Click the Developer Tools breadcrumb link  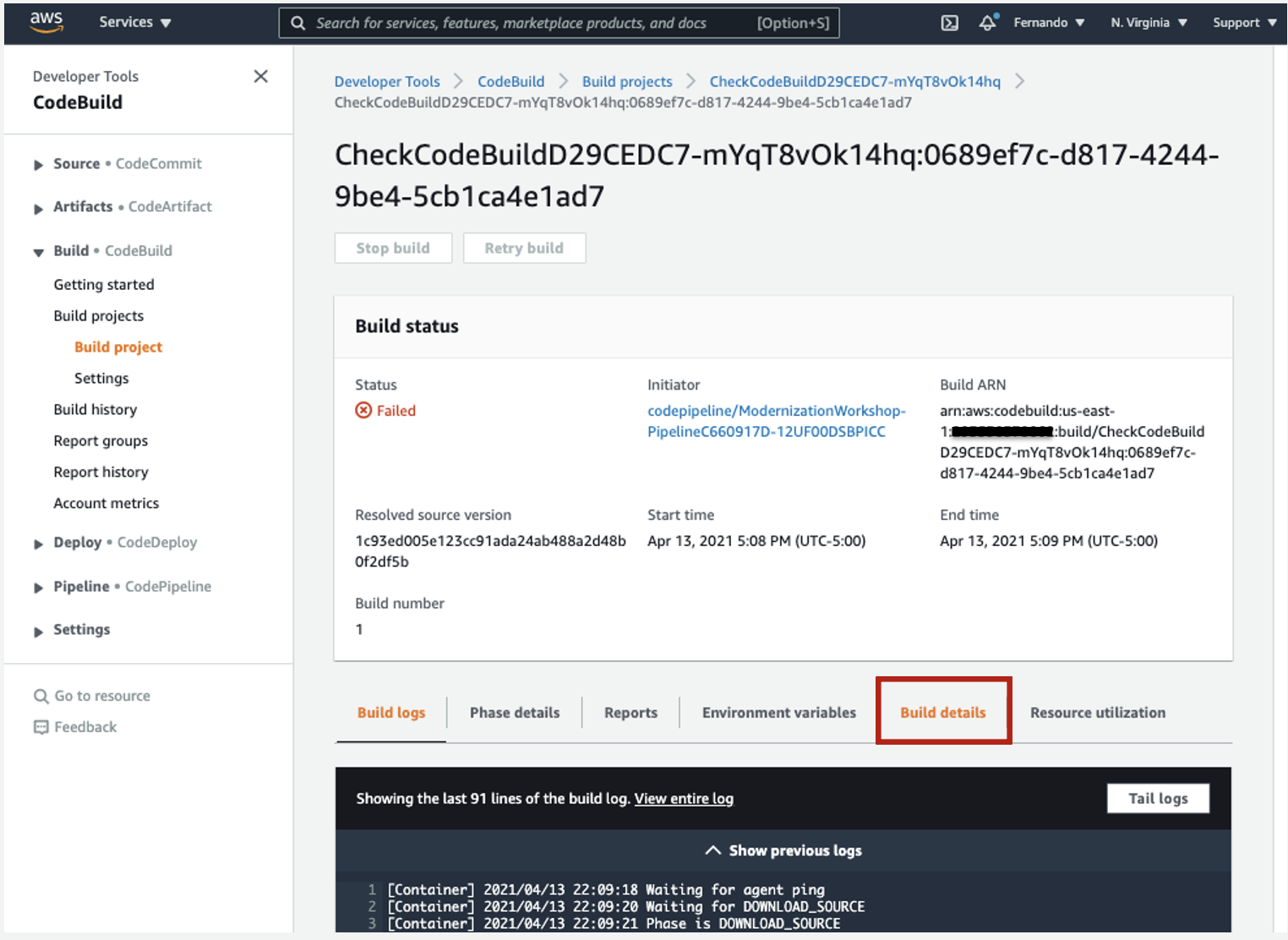387,81
